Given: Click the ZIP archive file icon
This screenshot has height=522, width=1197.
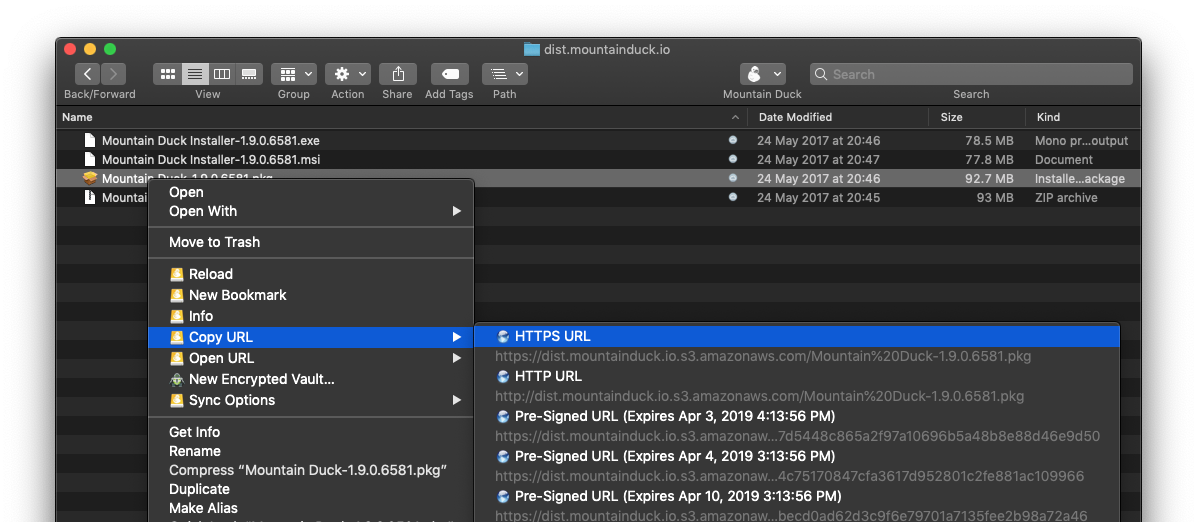Looking at the screenshot, I should click(90, 197).
